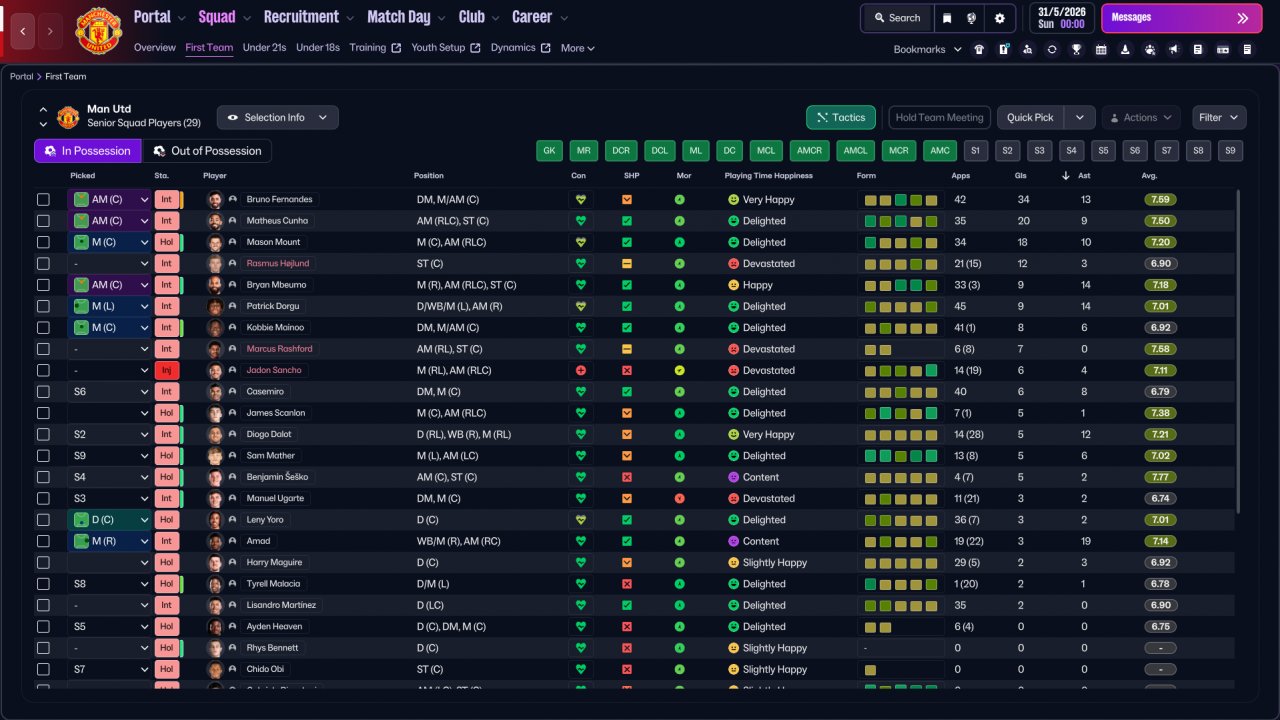The height and width of the screenshot is (720, 1280).
Task: Expand the Bookmarks dropdown
Action: point(928,49)
